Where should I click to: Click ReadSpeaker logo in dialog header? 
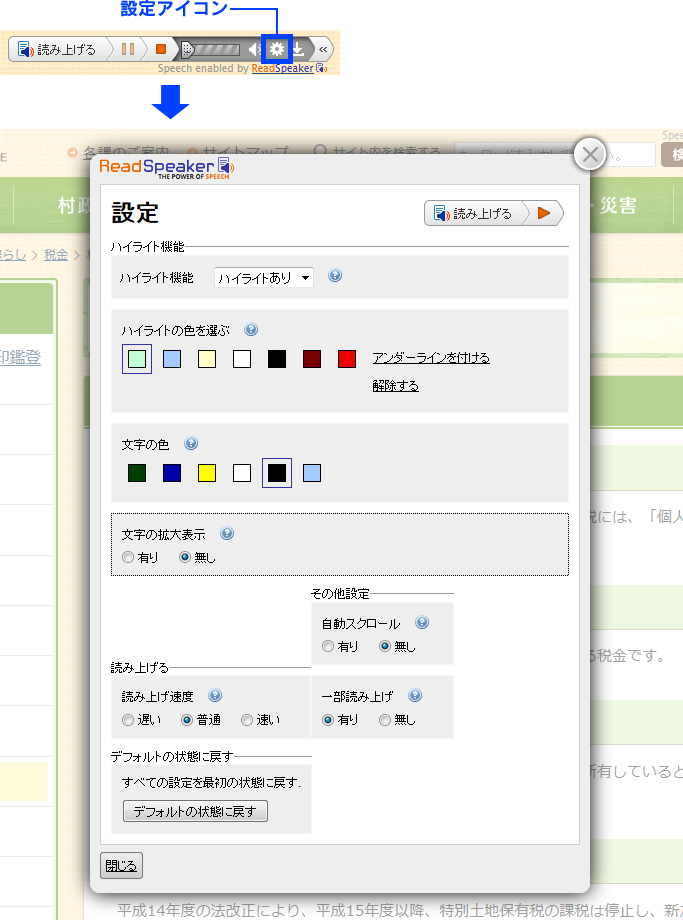[x=167, y=168]
